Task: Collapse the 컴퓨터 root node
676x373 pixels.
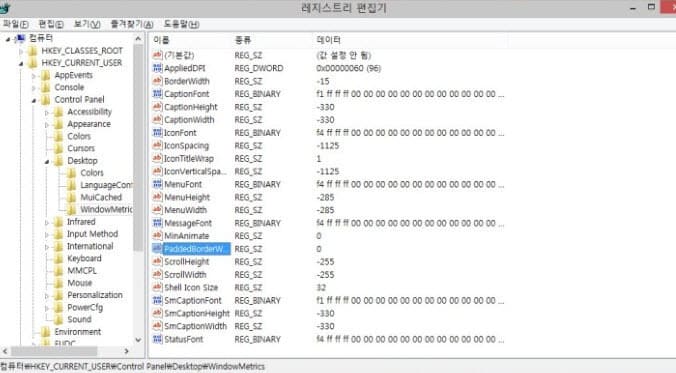Action: [8, 39]
